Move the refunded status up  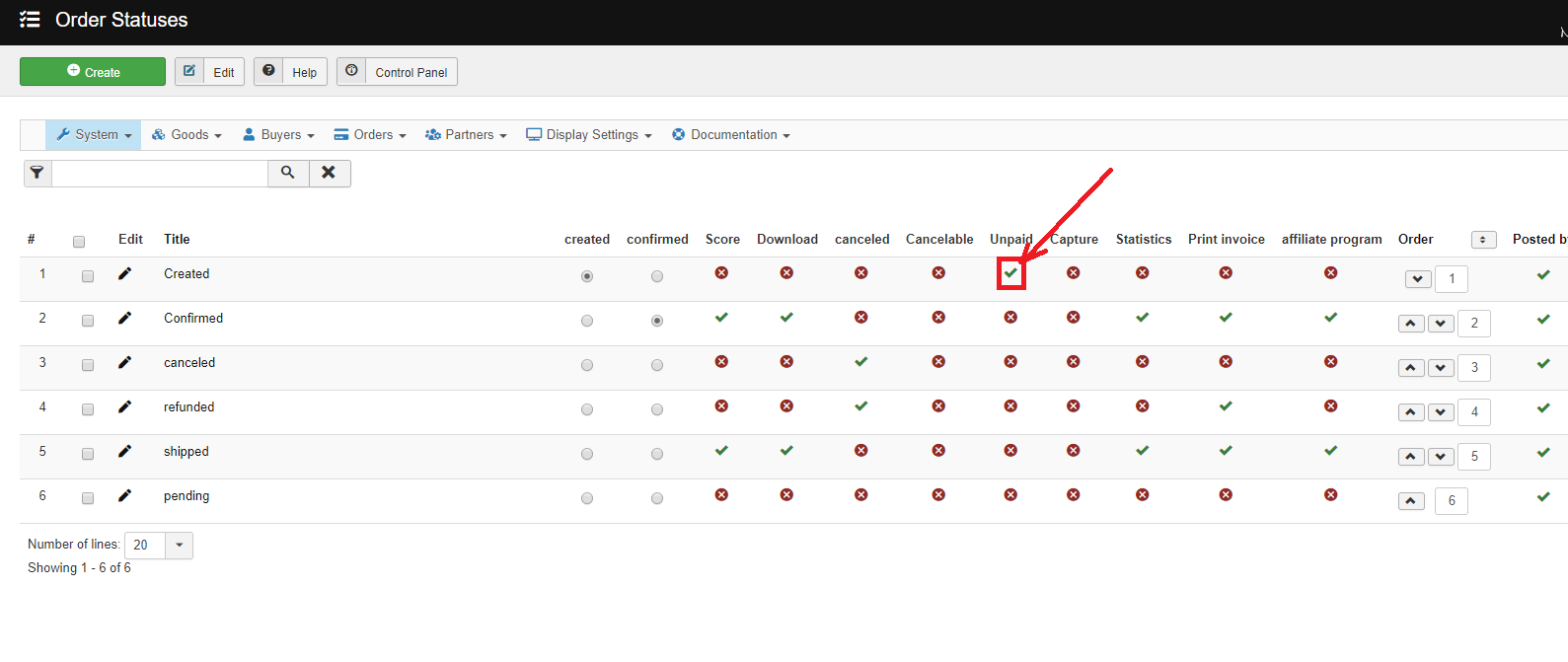point(1411,411)
